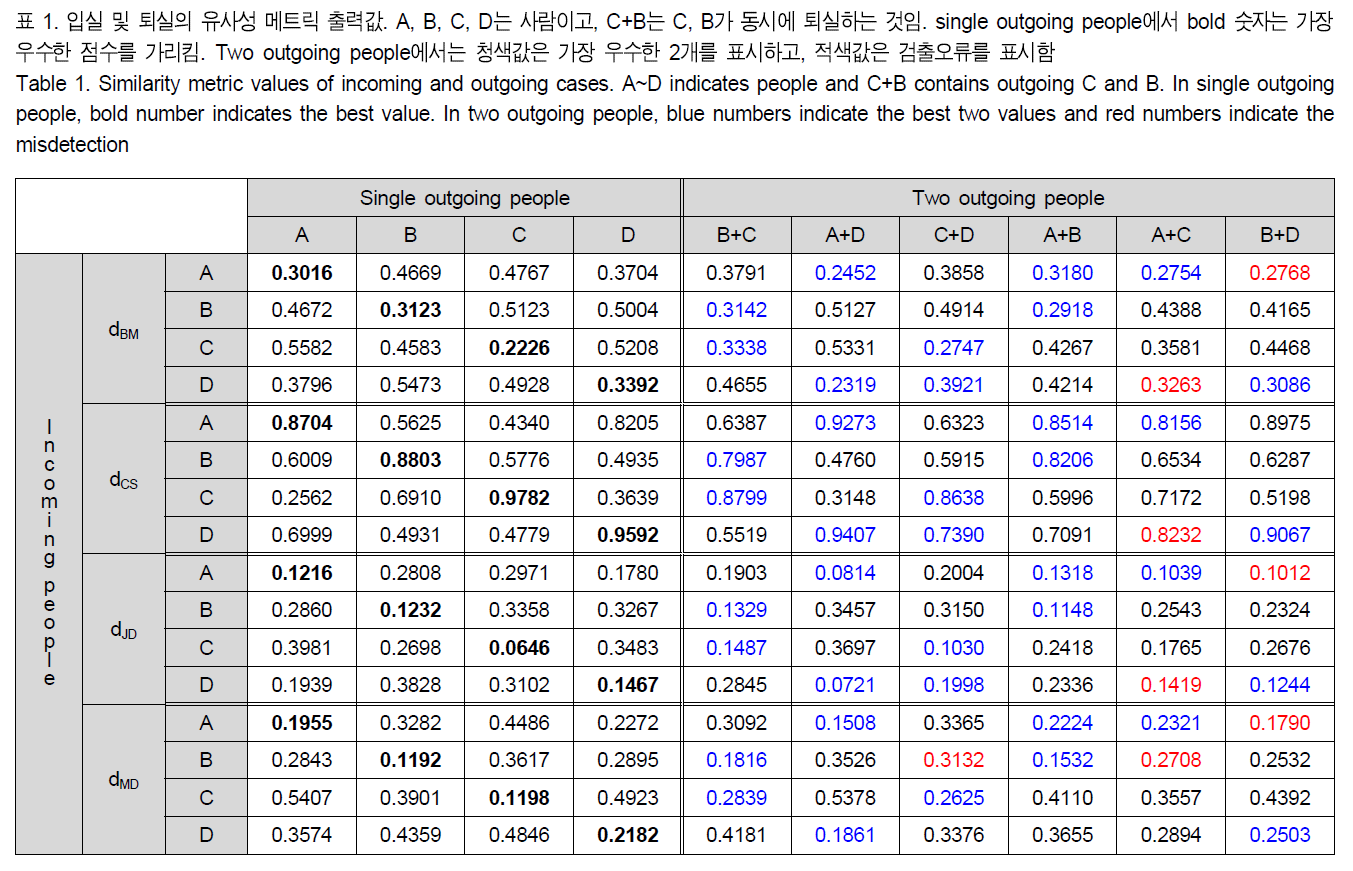The height and width of the screenshot is (871, 1353).
Task: Click the blue value 0.0721
Action: point(845,685)
